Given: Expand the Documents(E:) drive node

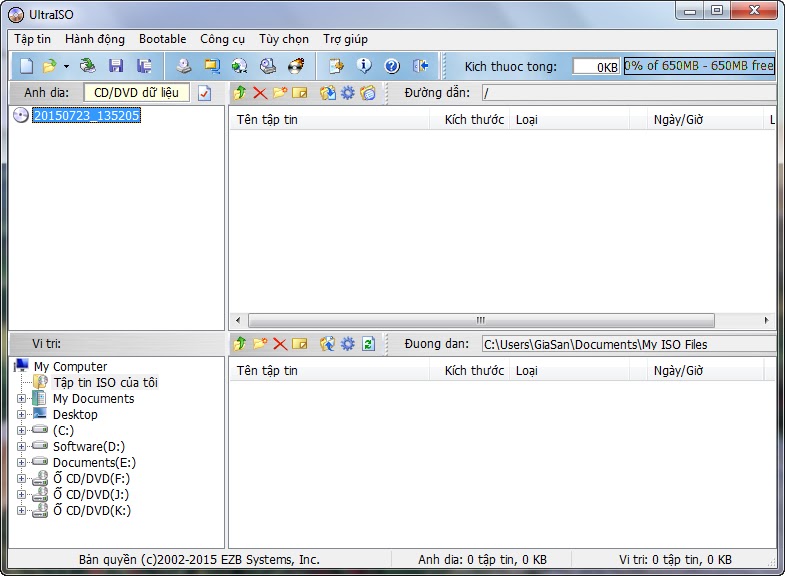Looking at the screenshot, I should click(22, 462).
